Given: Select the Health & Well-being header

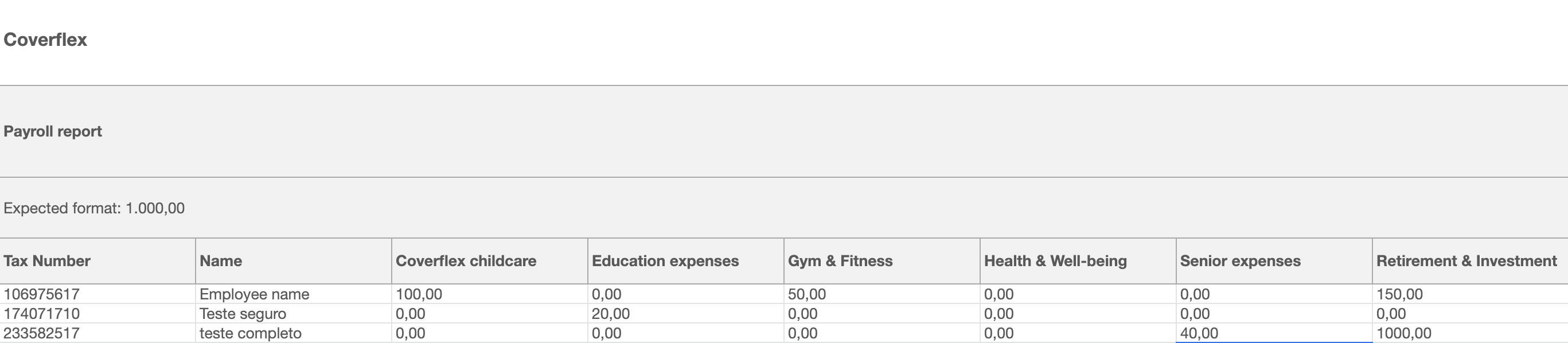Looking at the screenshot, I should point(1078,261).
